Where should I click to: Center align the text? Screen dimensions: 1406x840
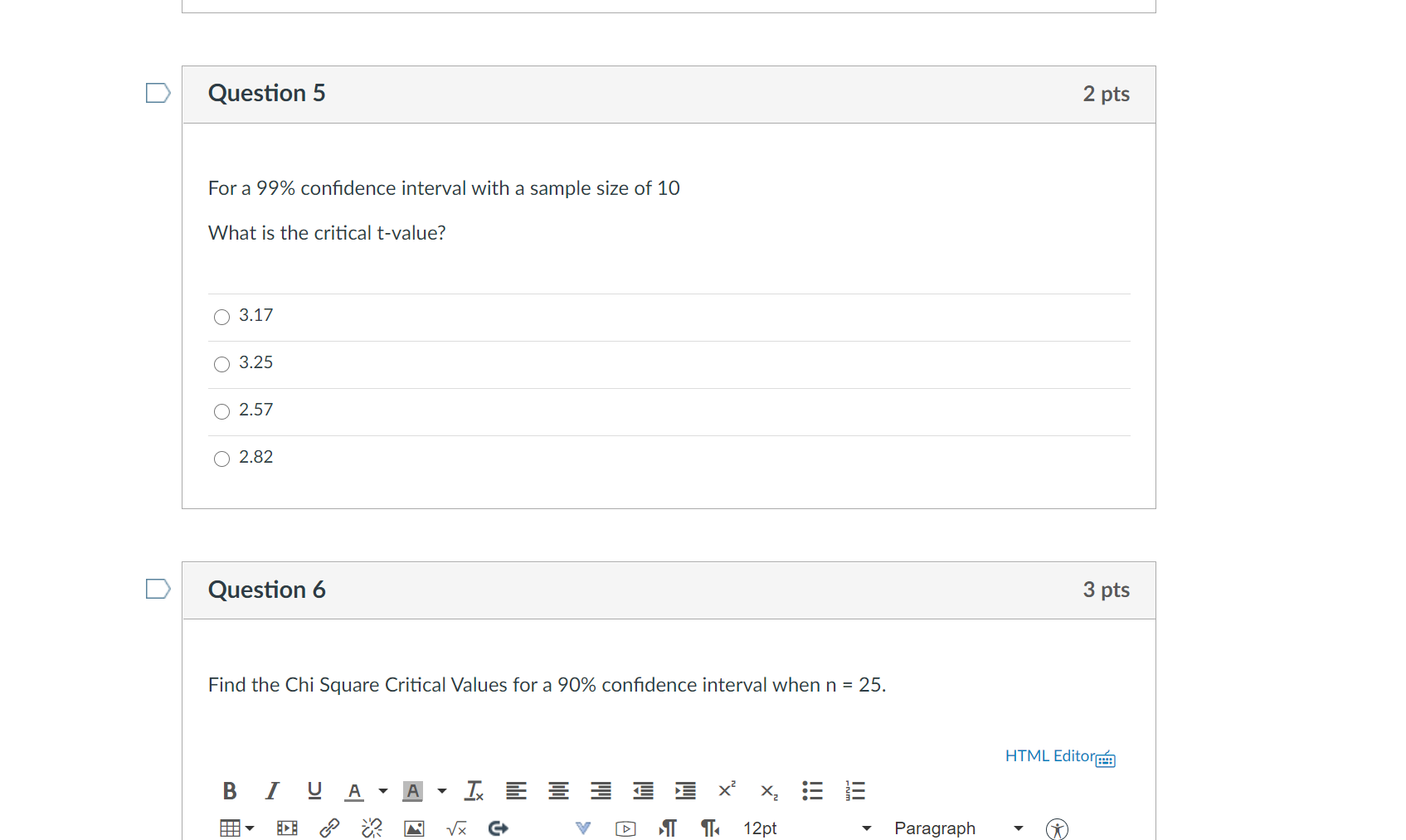(x=558, y=791)
